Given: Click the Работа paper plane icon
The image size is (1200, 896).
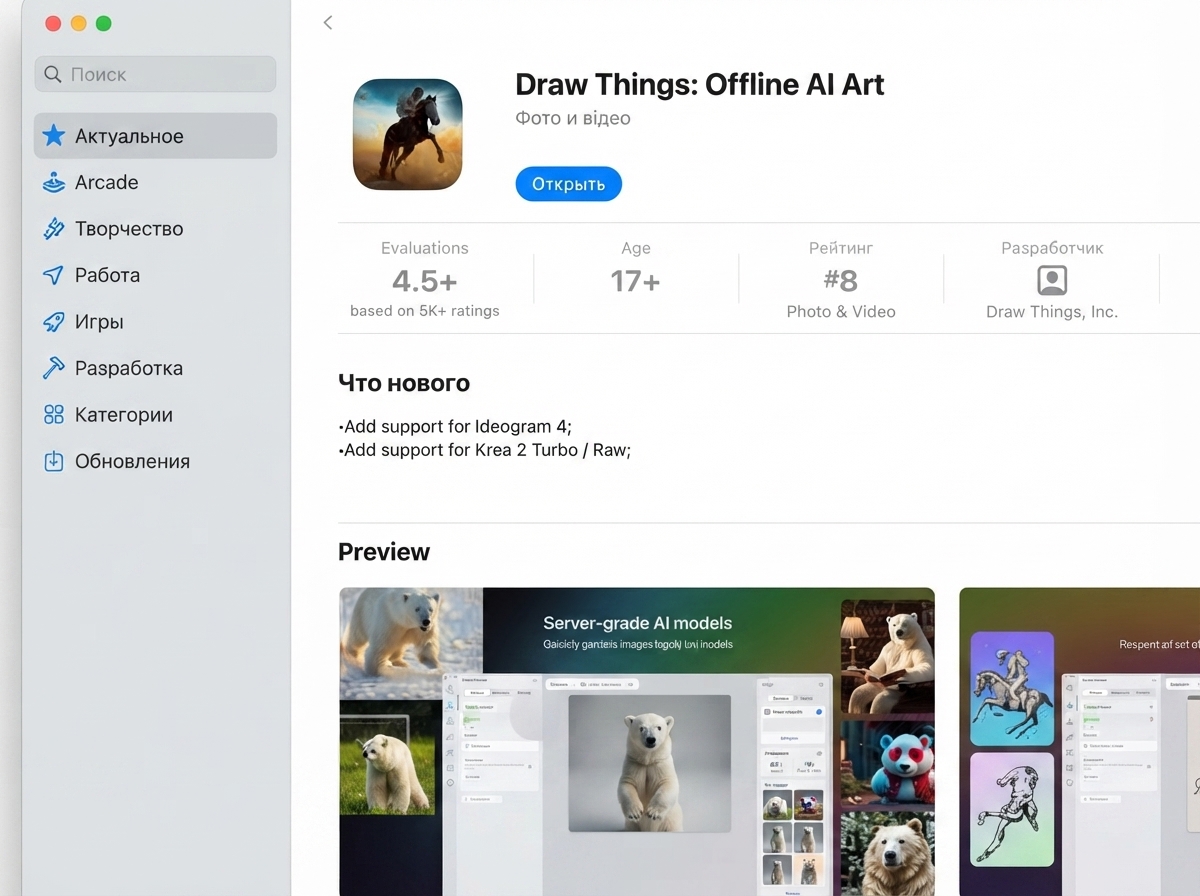Looking at the screenshot, I should click(x=54, y=275).
